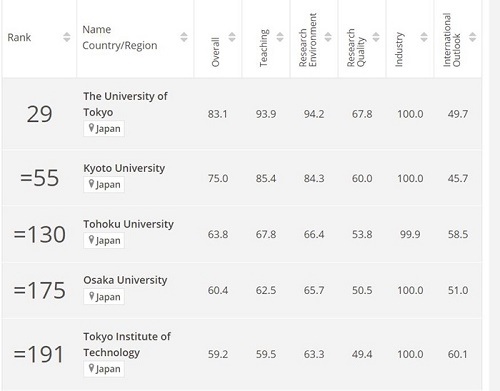The image size is (500, 391).
Task: Sort by Name Country/Region arrows
Action: [x=184, y=37]
